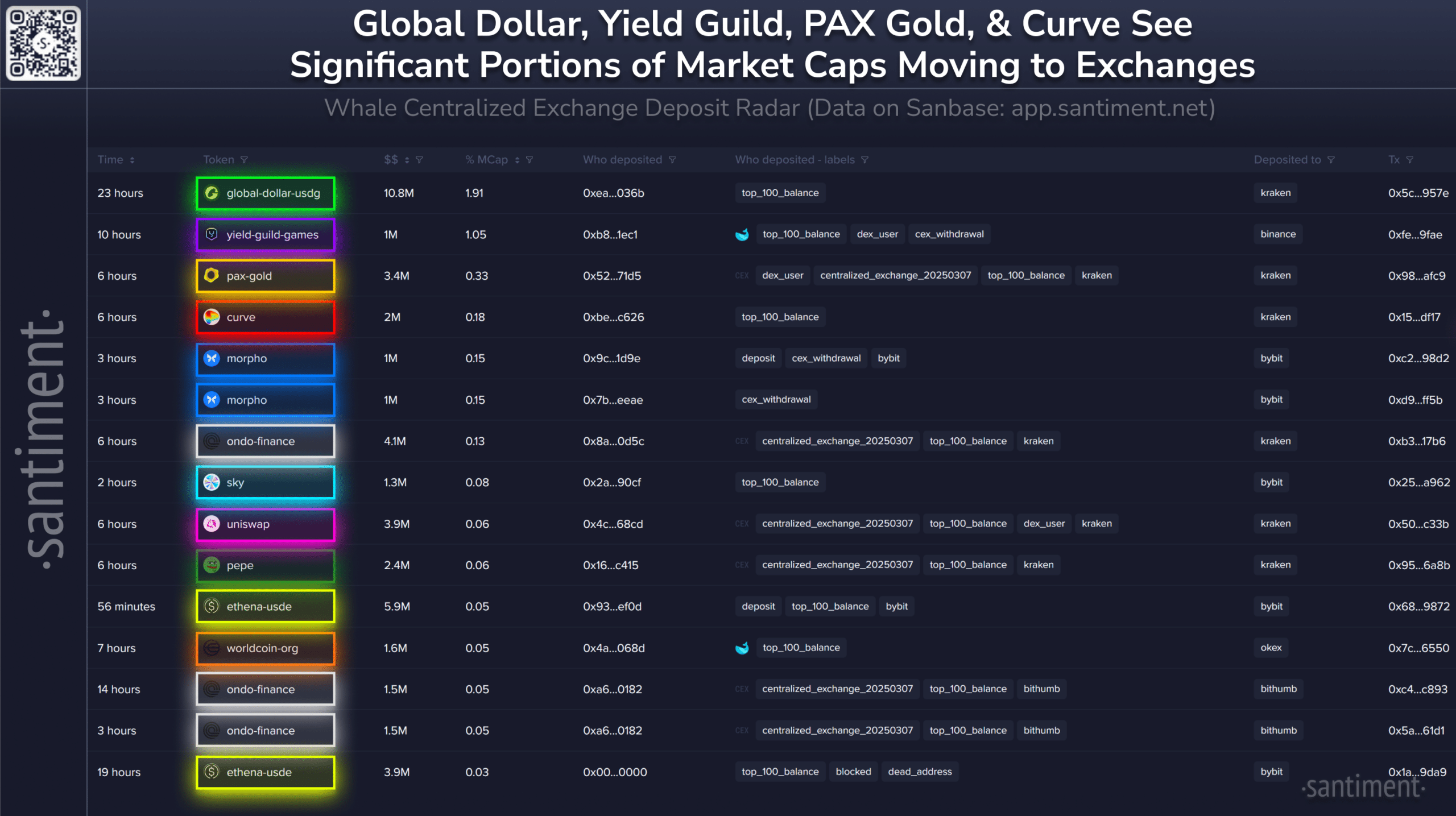Screen dimensions: 1456x816
Task: Click the pepe frog token icon
Action: tap(212, 565)
